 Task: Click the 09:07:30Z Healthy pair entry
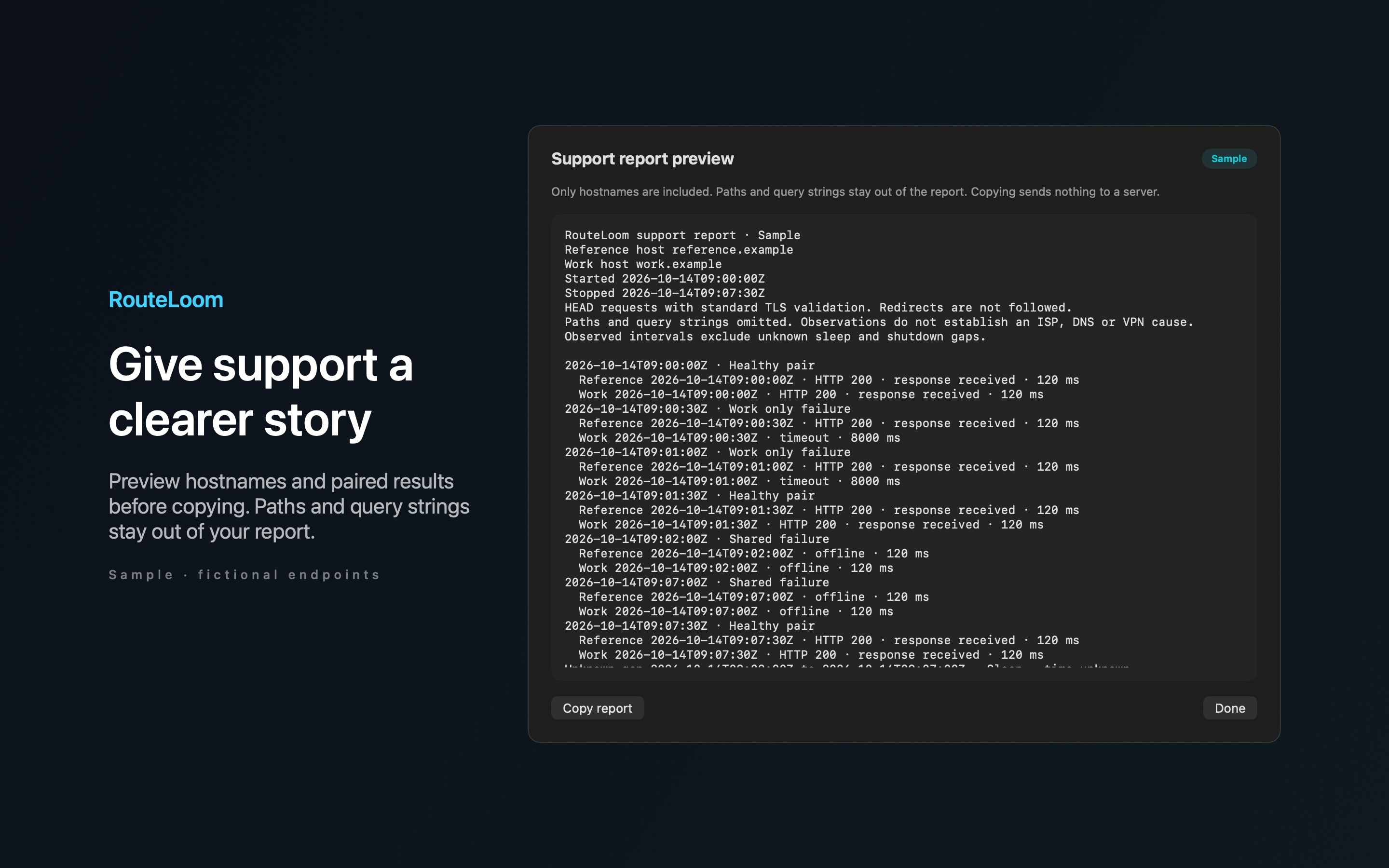coord(690,626)
